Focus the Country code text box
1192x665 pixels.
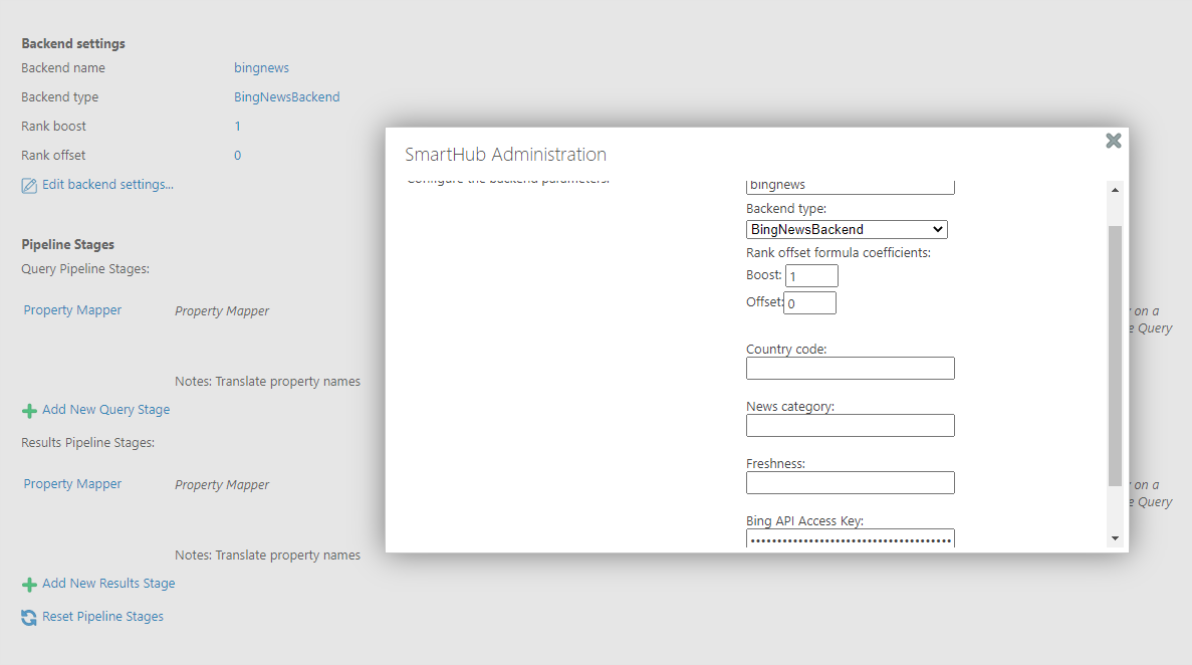pyautogui.click(x=850, y=368)
